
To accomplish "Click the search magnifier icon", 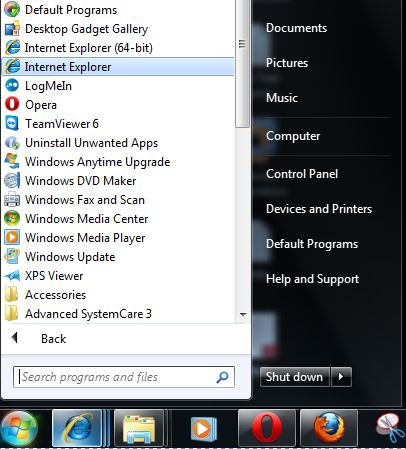I will pos(222,377).
